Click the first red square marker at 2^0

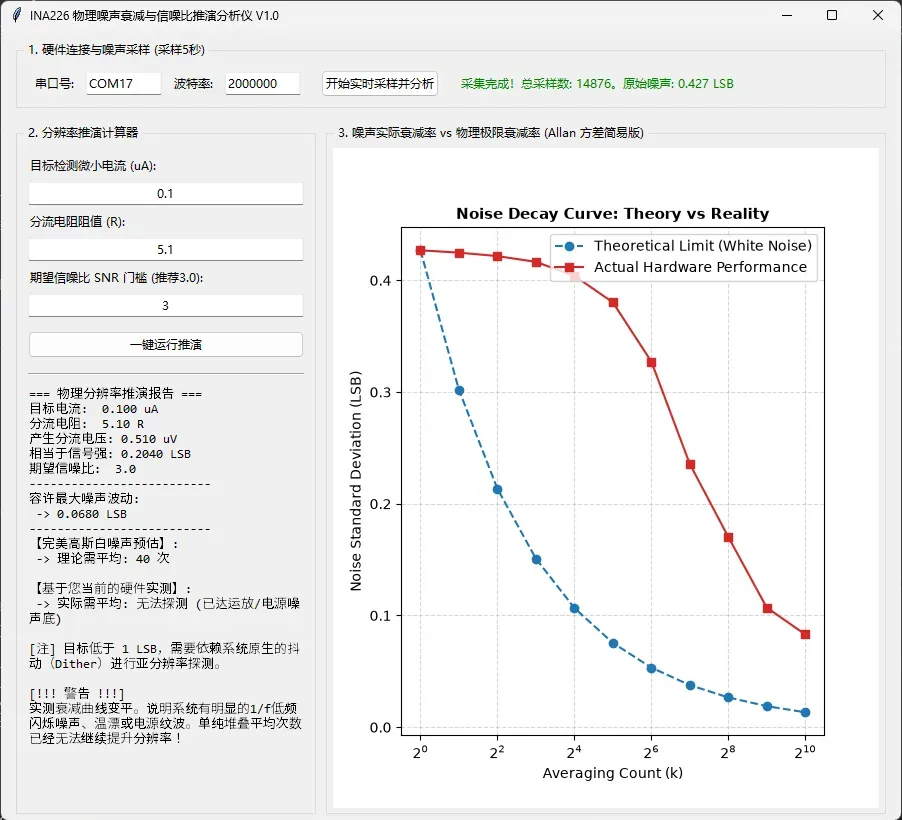pyautogui.click(x=421, y=250)
